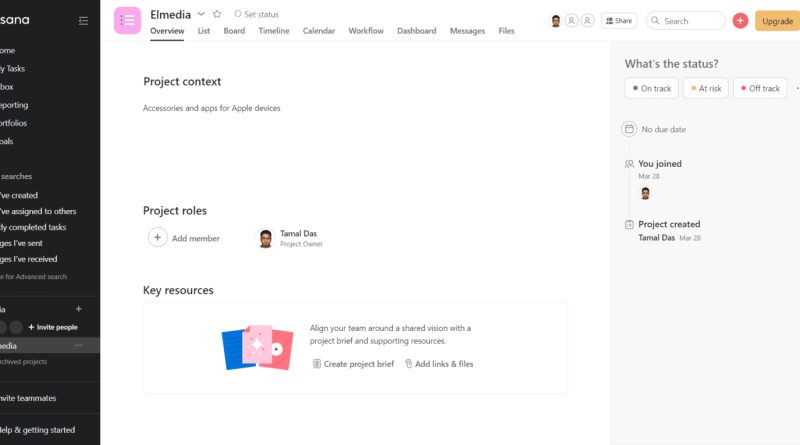The width and height of the screenshot is (800, 445).
Task: Expand the Elmedia project dropdown arrow
Action: point(201,14)
